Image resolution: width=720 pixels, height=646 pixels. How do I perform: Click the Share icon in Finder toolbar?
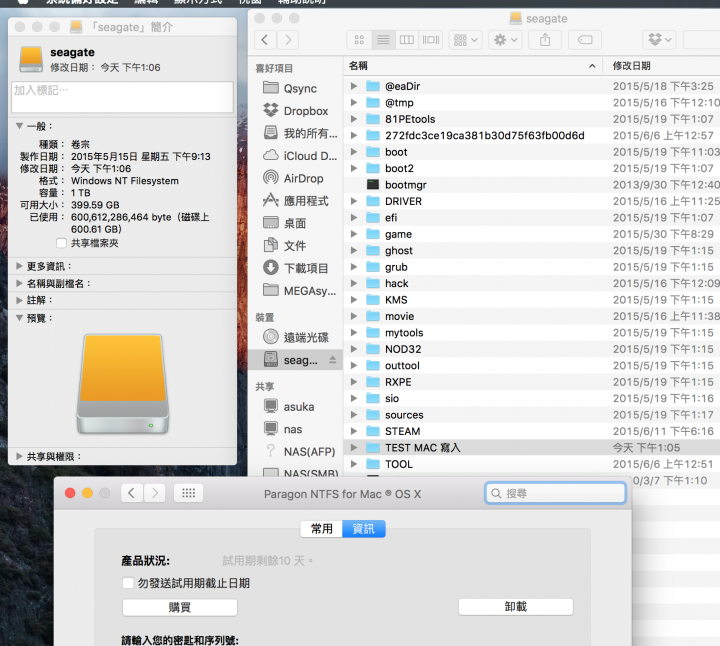point(545,40)
